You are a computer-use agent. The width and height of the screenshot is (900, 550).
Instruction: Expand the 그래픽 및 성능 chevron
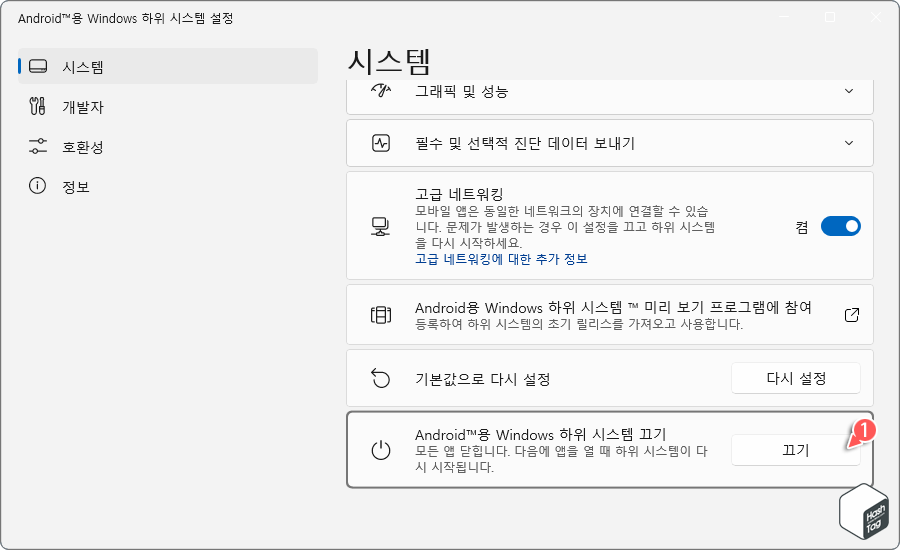click(x=849, y=91)
